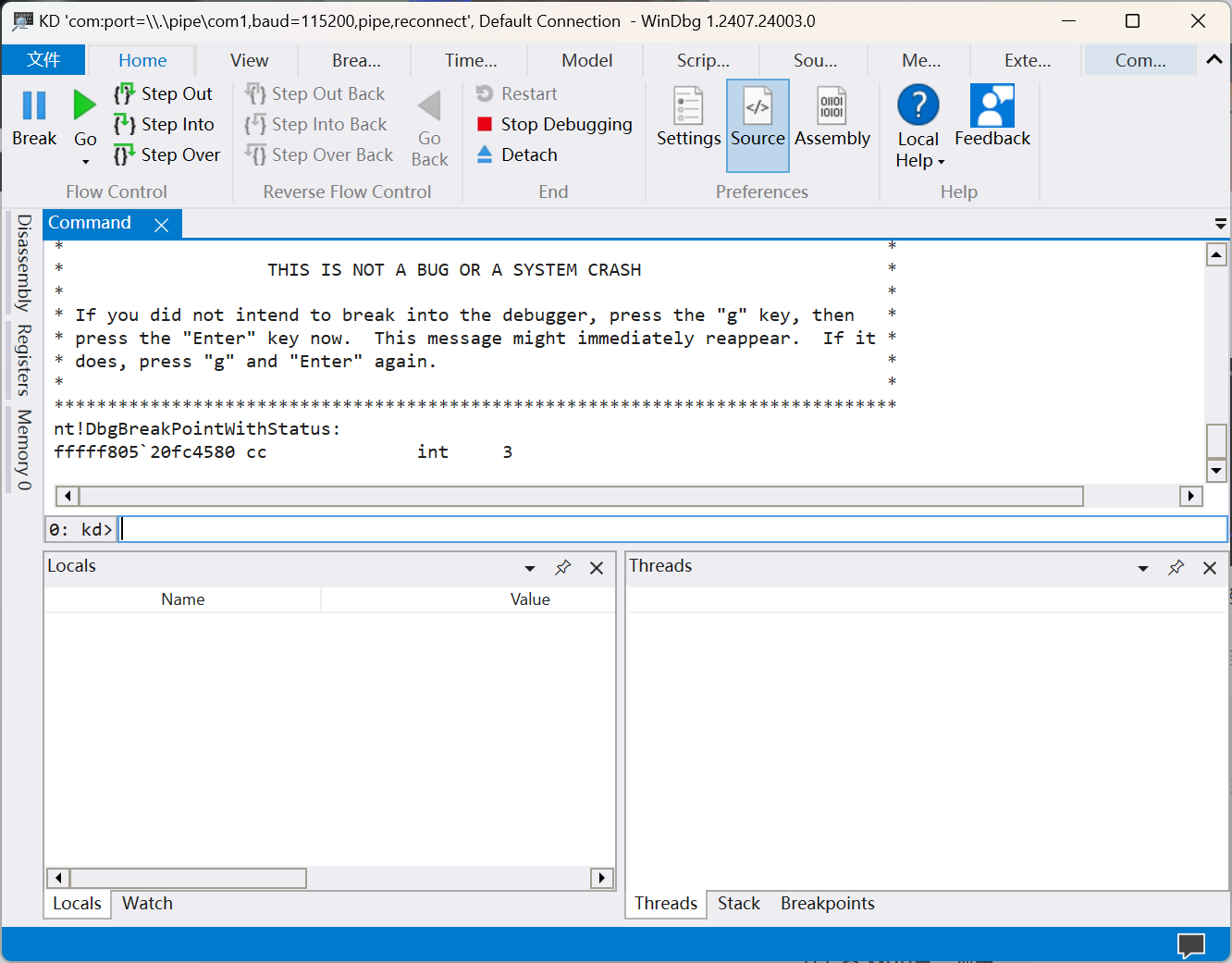Click the command output scroll left arrow
The height and width of the screenshot is (963, 1232).
click(x=67, y=496)
